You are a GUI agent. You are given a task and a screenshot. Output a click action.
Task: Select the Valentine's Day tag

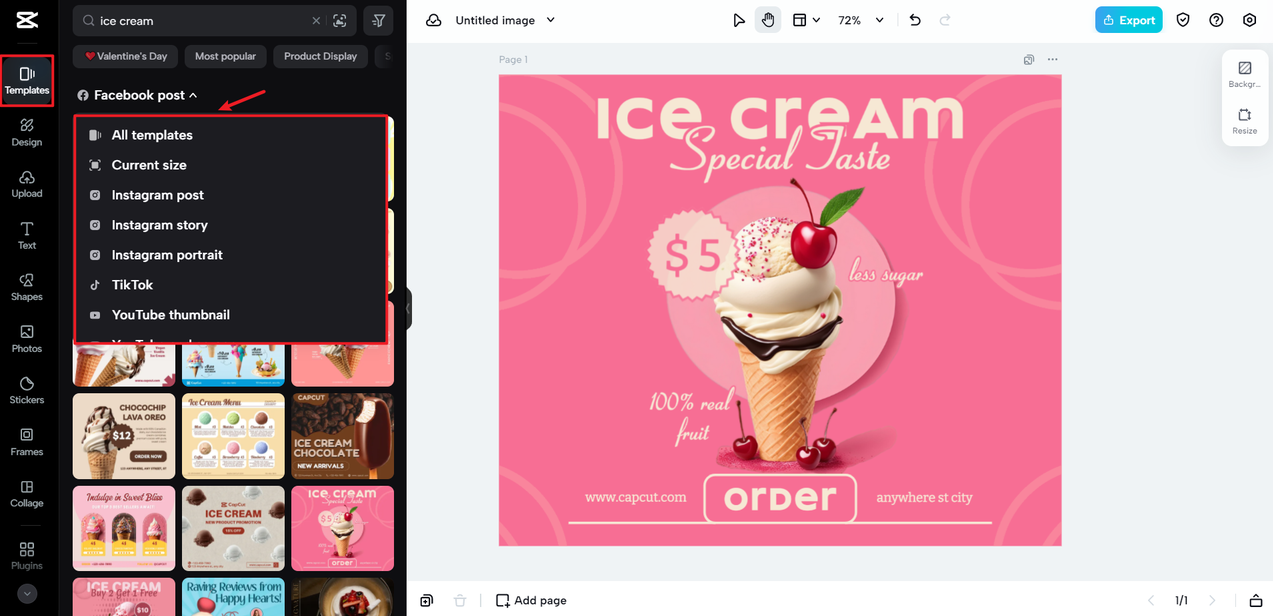(x=126, y=56)
